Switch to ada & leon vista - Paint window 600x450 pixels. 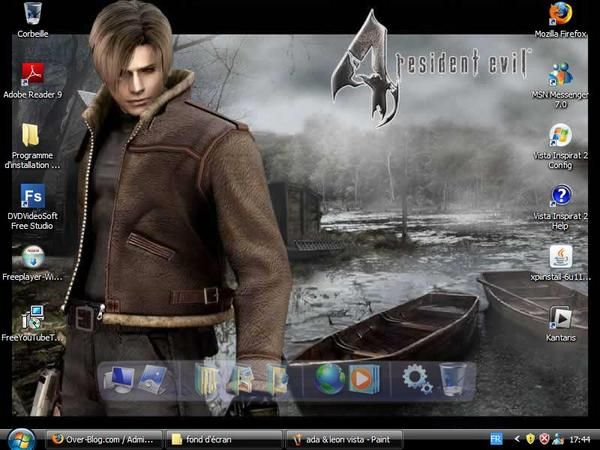[x=344, y=440]
